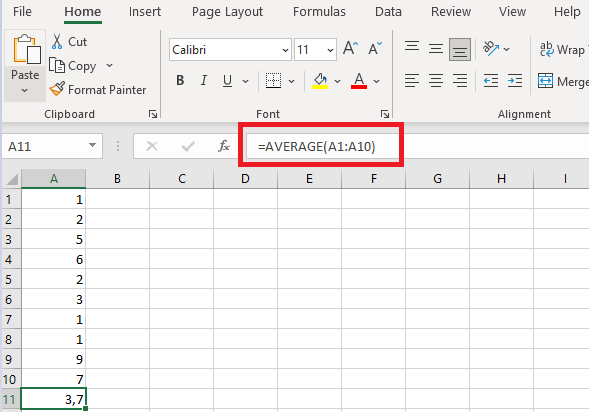
Task: Decrease font size with the smaller A icon
Action: point(375,49)
